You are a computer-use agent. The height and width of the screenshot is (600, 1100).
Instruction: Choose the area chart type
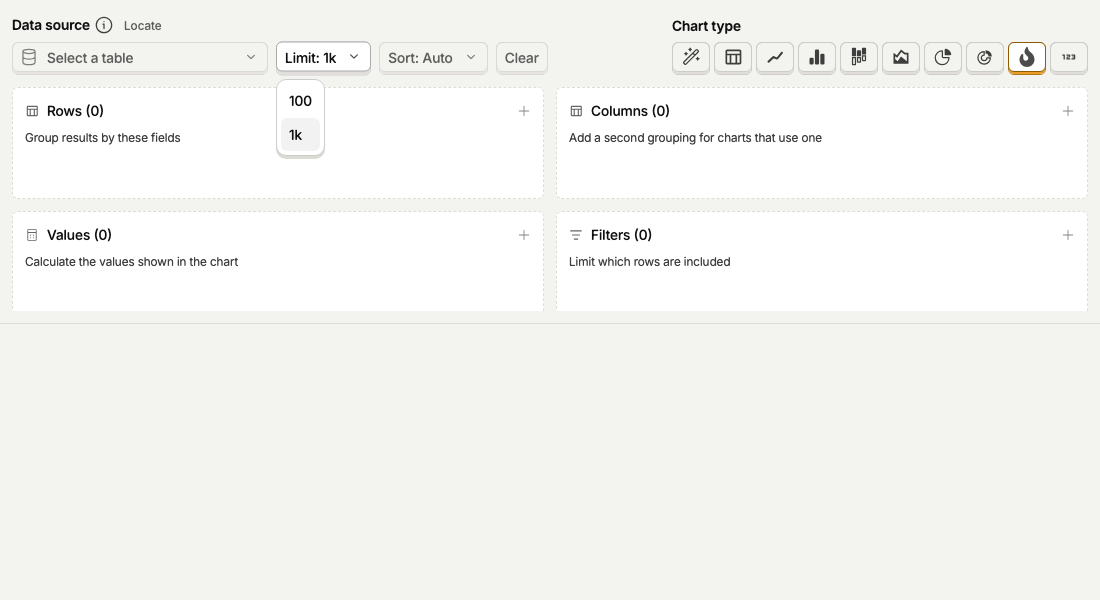click(901, 58)
